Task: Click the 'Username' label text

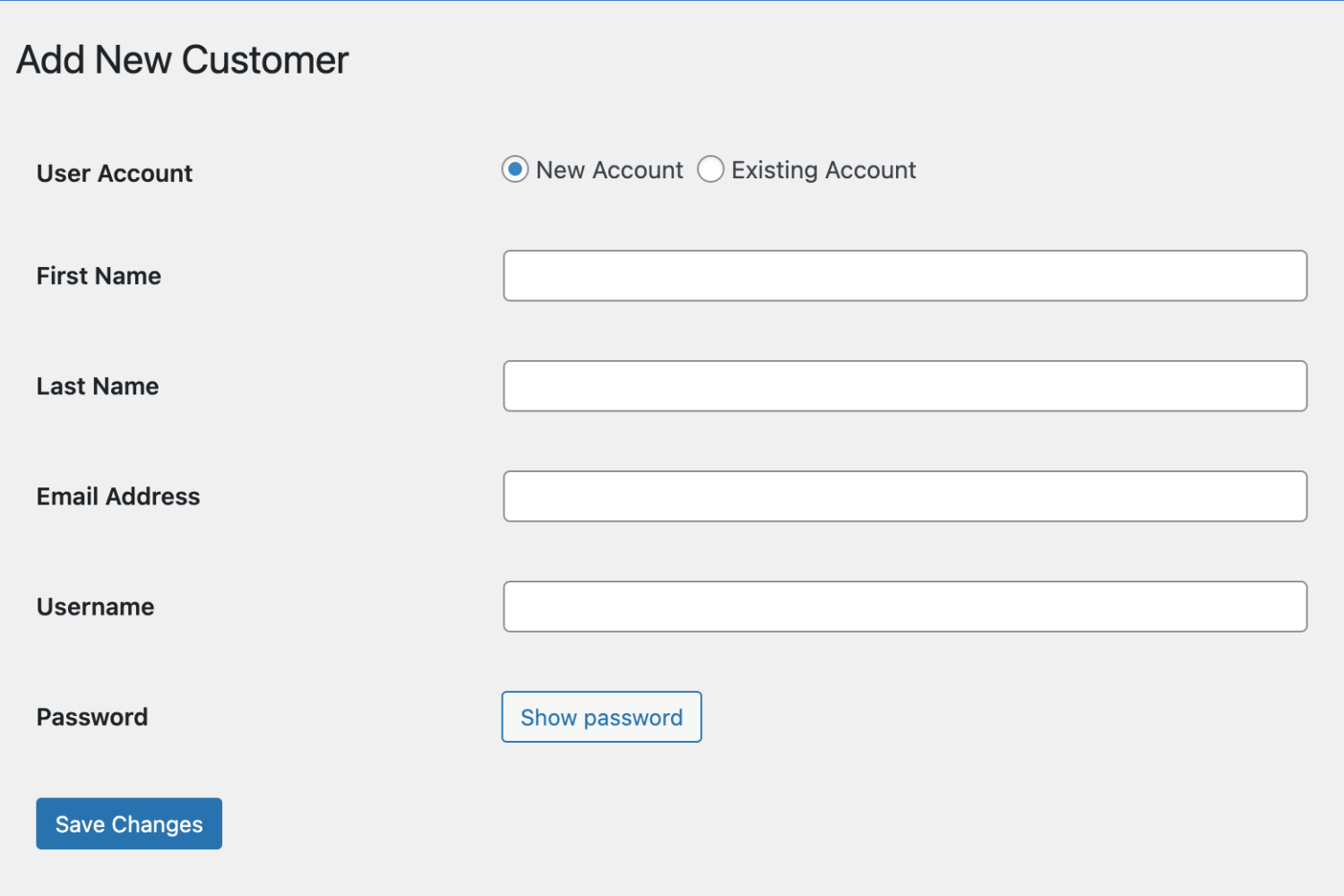Action: 96,607
